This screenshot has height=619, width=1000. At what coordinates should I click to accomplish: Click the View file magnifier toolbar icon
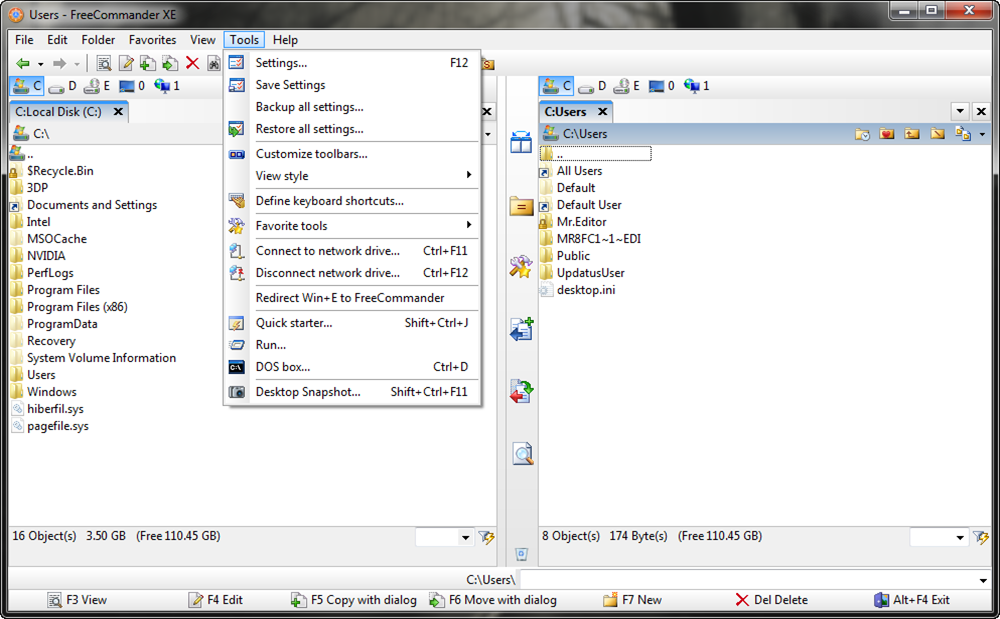(x=104, y=63)
